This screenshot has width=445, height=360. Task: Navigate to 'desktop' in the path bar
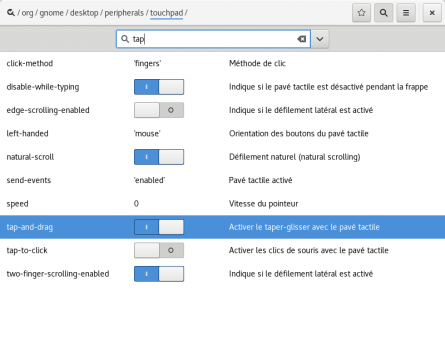(x=84, y=13)
